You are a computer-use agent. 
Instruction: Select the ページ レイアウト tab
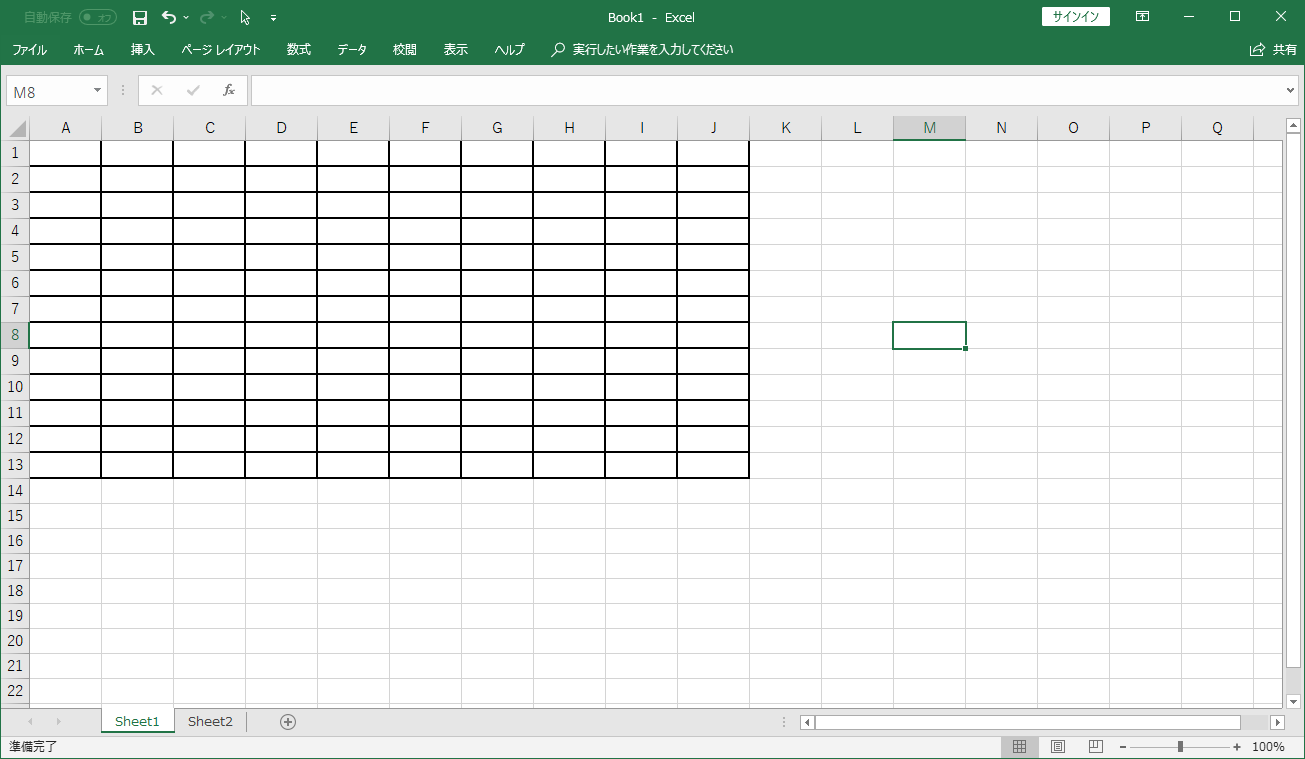221,49
